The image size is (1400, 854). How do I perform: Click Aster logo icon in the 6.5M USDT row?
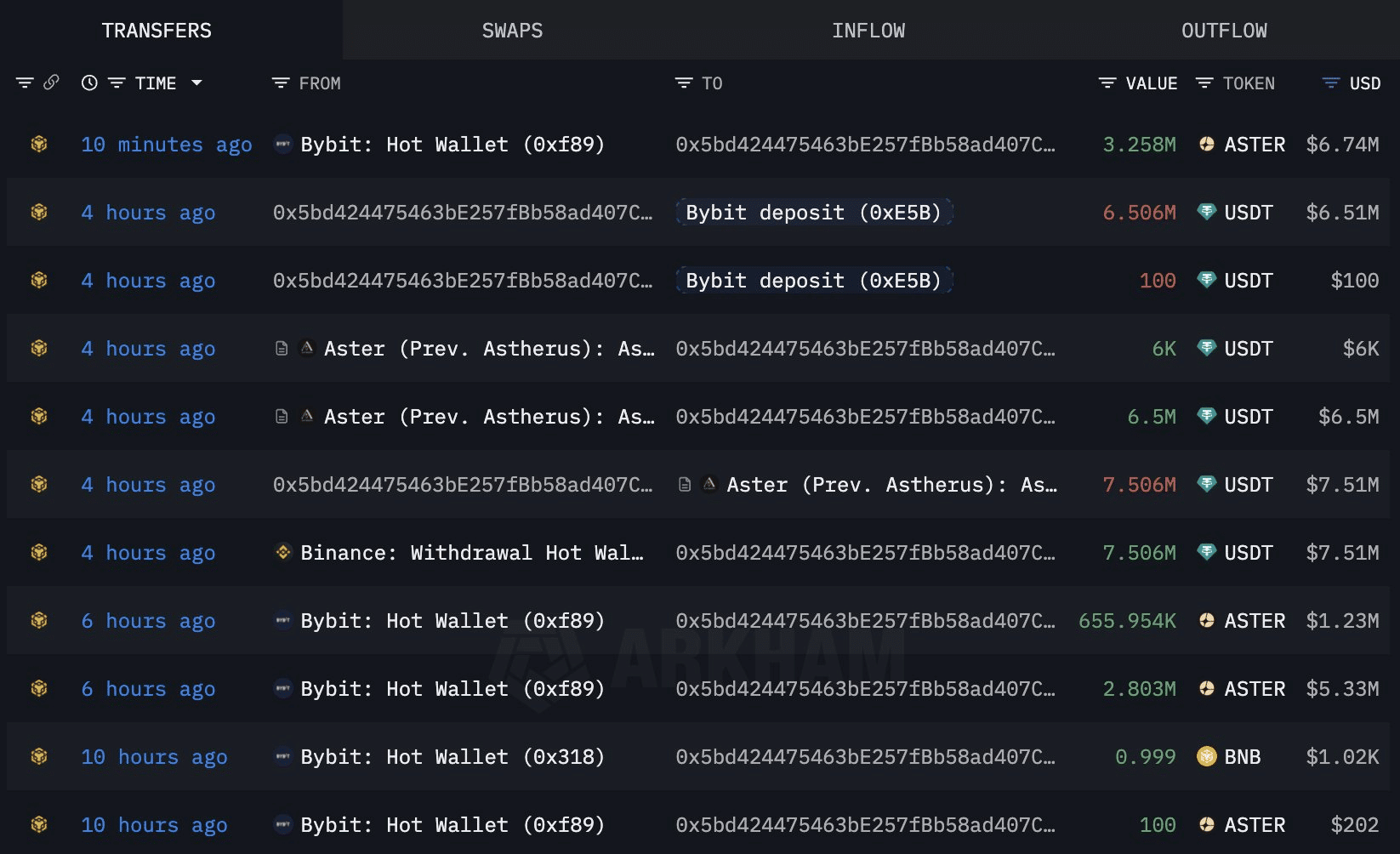(307, 416)
